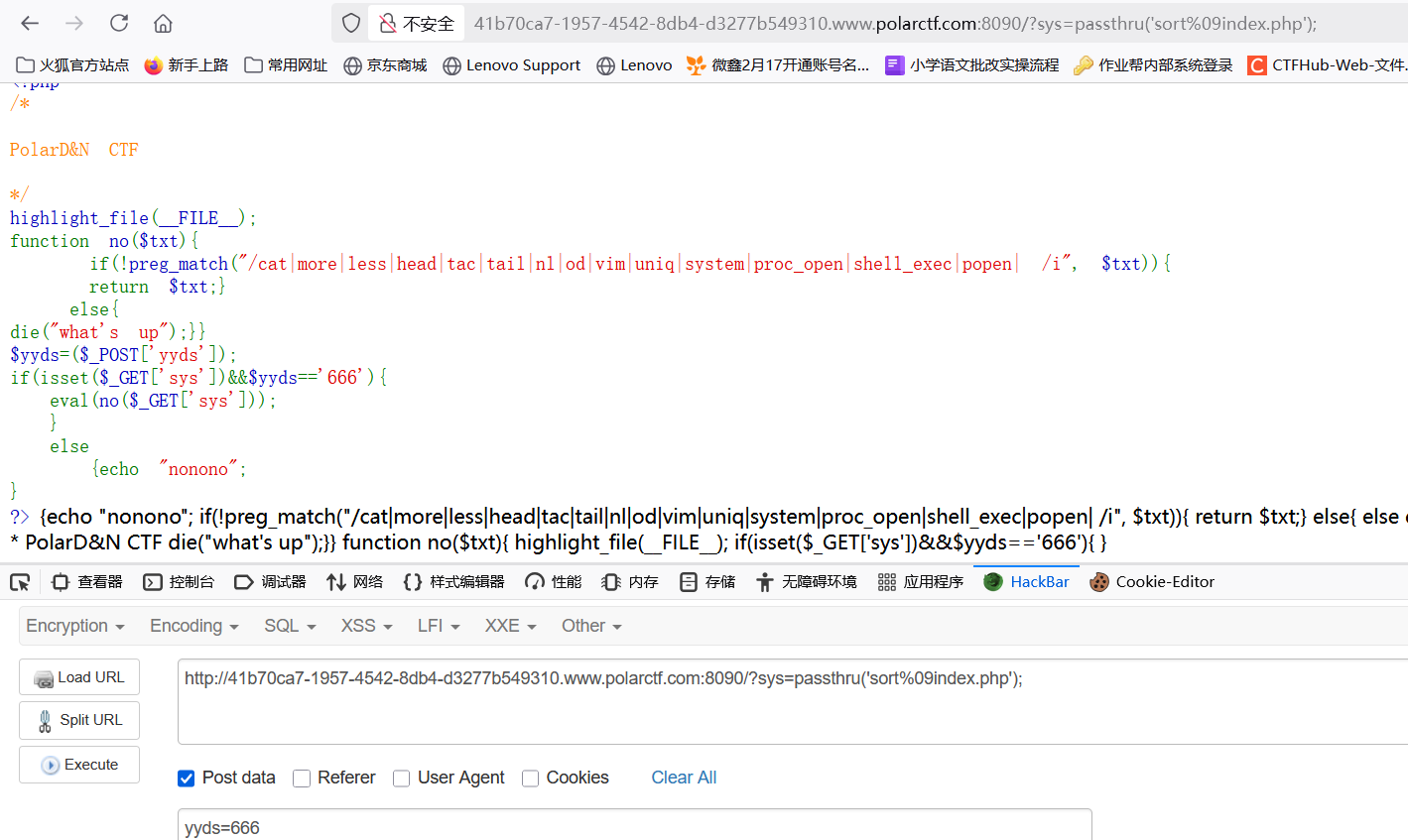The image size is (1408, 840).
Task: Click the shield tracking protection icon
Action: tap(351, 23)
